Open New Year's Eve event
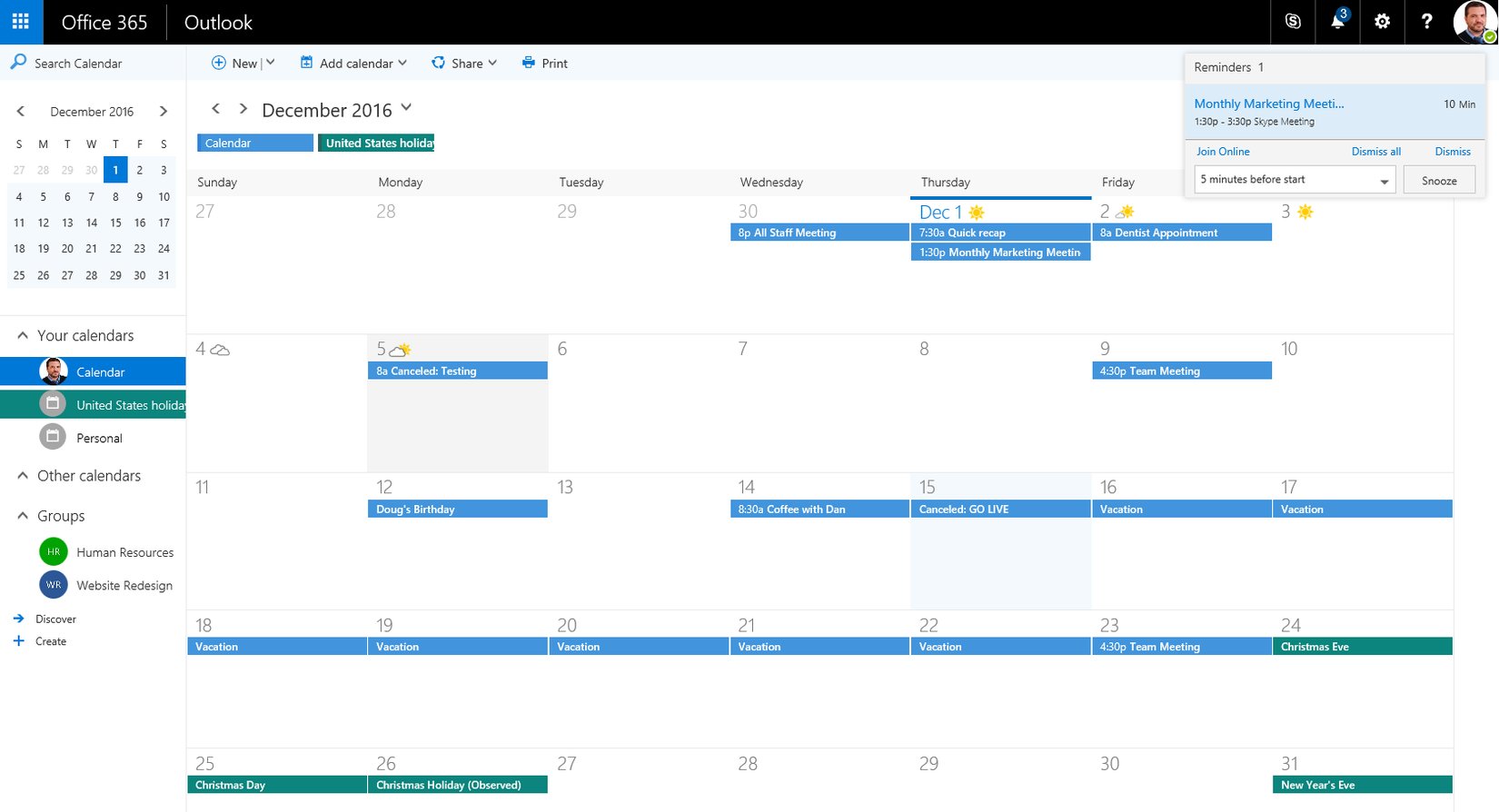The height and width of the screenshot is (812, 1499). click(1362, 785)
